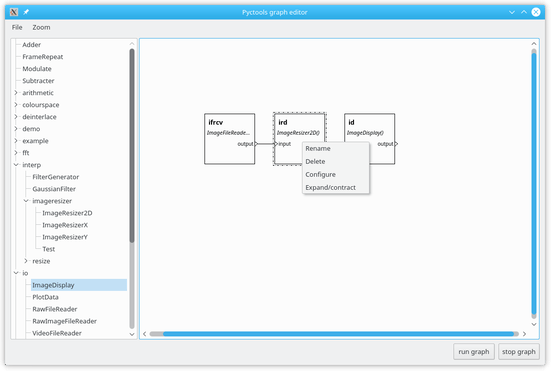The width and height of the screenshot is (551, 371).
Task: Collapse the imageresizer tree node
Action: tap(26, 201)
